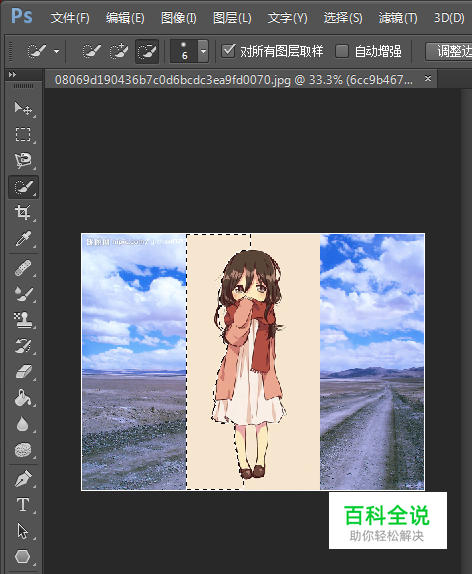Open the 编辑(E) menu
Viewport: 472px width, 574px height.
click(125, 18)
